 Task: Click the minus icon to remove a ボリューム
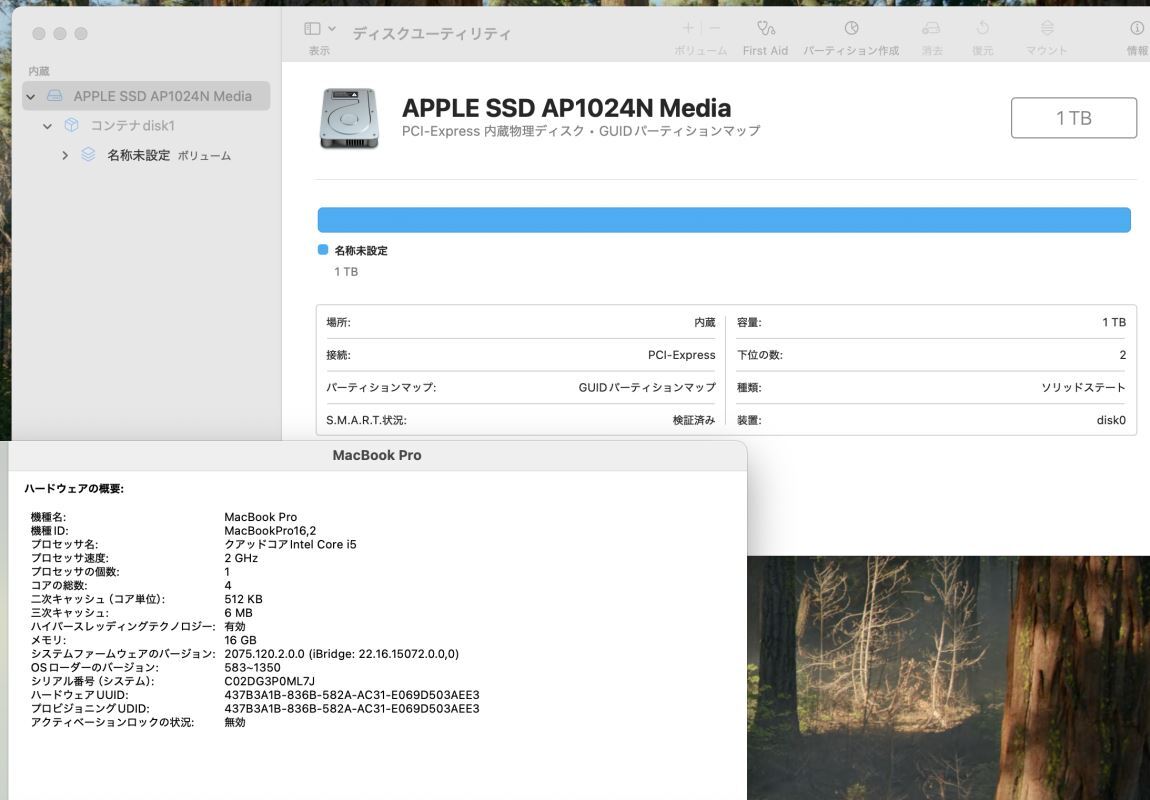(x=715, y=28)
